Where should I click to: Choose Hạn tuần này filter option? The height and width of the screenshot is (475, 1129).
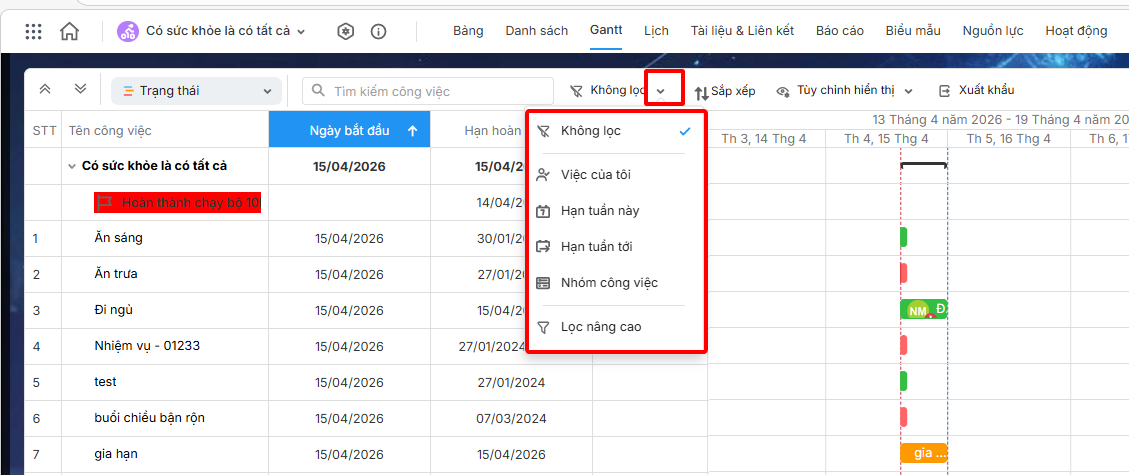(x=615, y=211)
